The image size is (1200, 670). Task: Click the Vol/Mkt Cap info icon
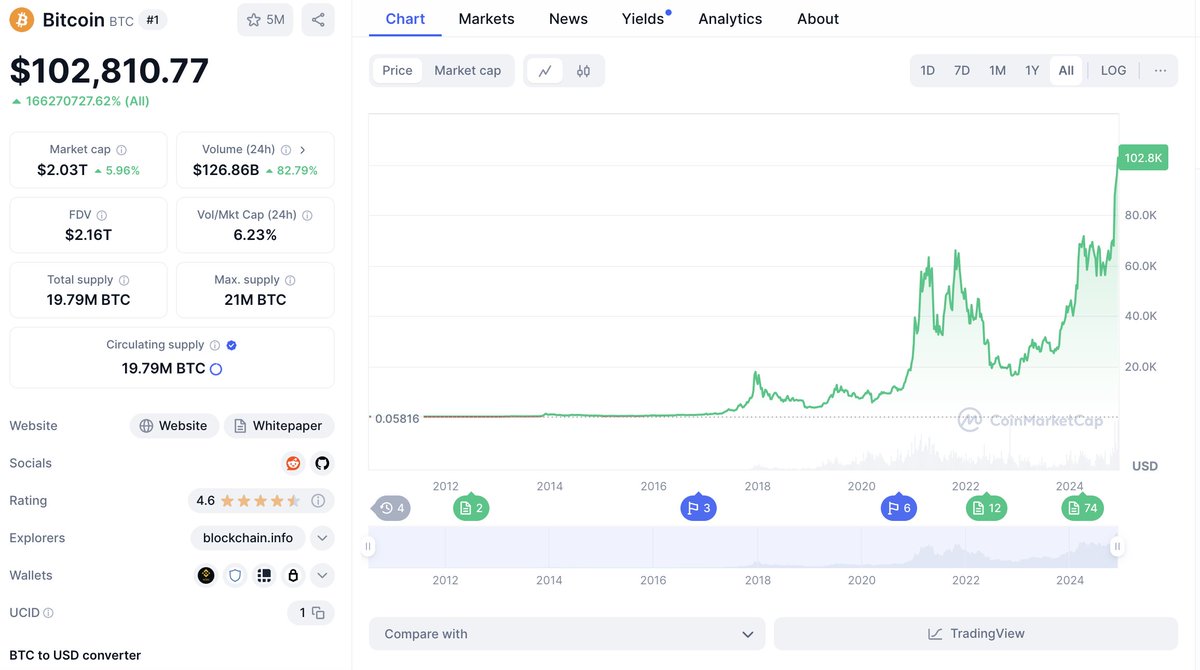(x=307, y=215)
